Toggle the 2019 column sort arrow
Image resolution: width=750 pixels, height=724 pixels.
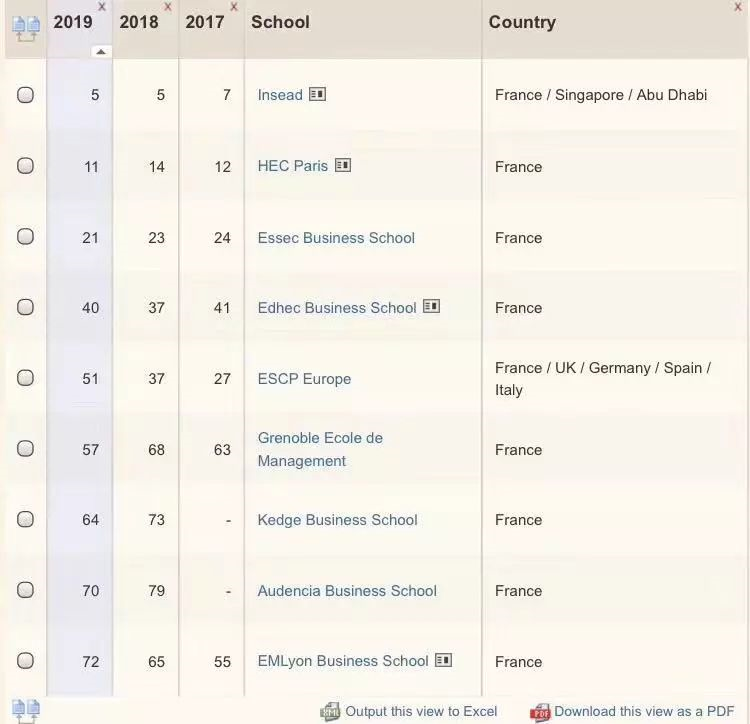click(101, 52)
